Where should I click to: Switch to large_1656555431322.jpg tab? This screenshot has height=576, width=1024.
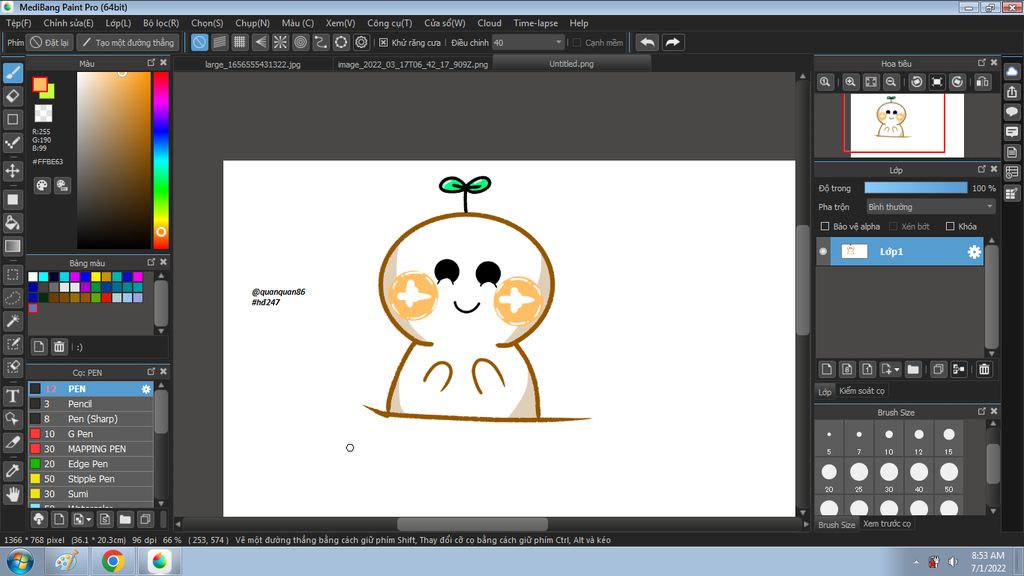[x=253, y=64]
